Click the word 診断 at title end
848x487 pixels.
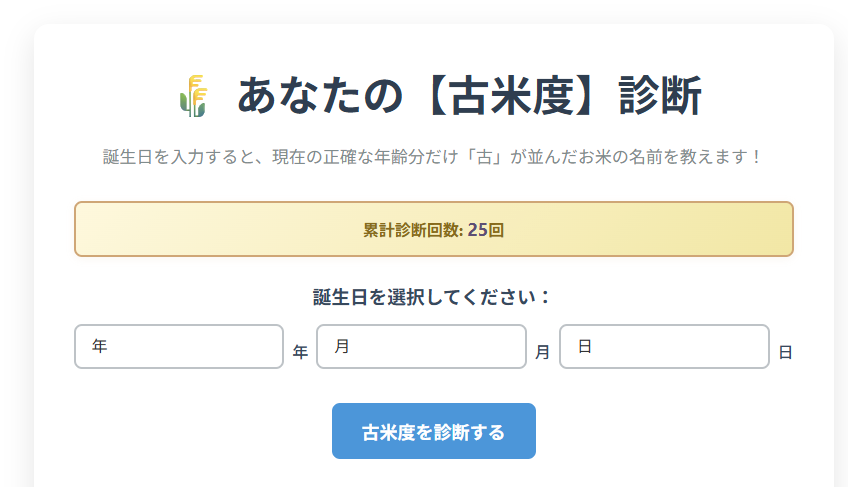pos(660,96)
